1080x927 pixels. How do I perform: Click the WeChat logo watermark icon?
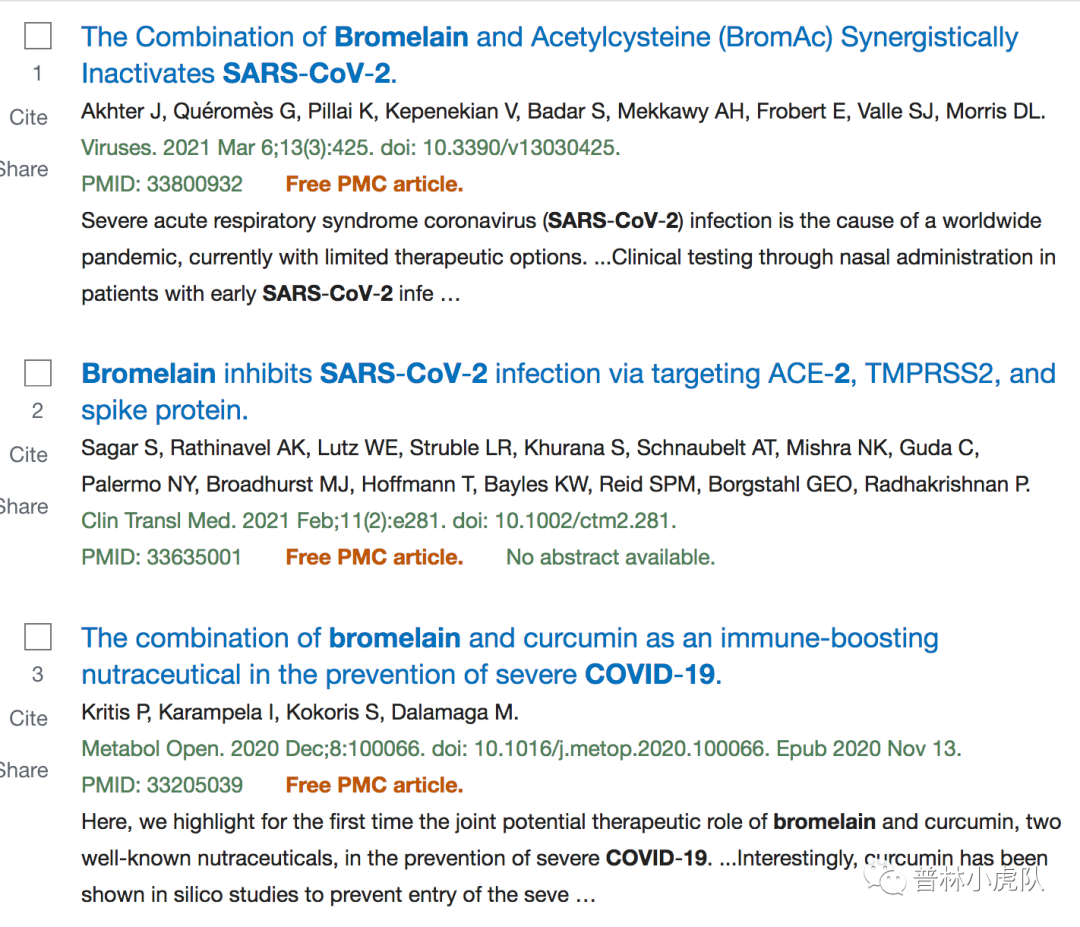(x=885, y=877)
